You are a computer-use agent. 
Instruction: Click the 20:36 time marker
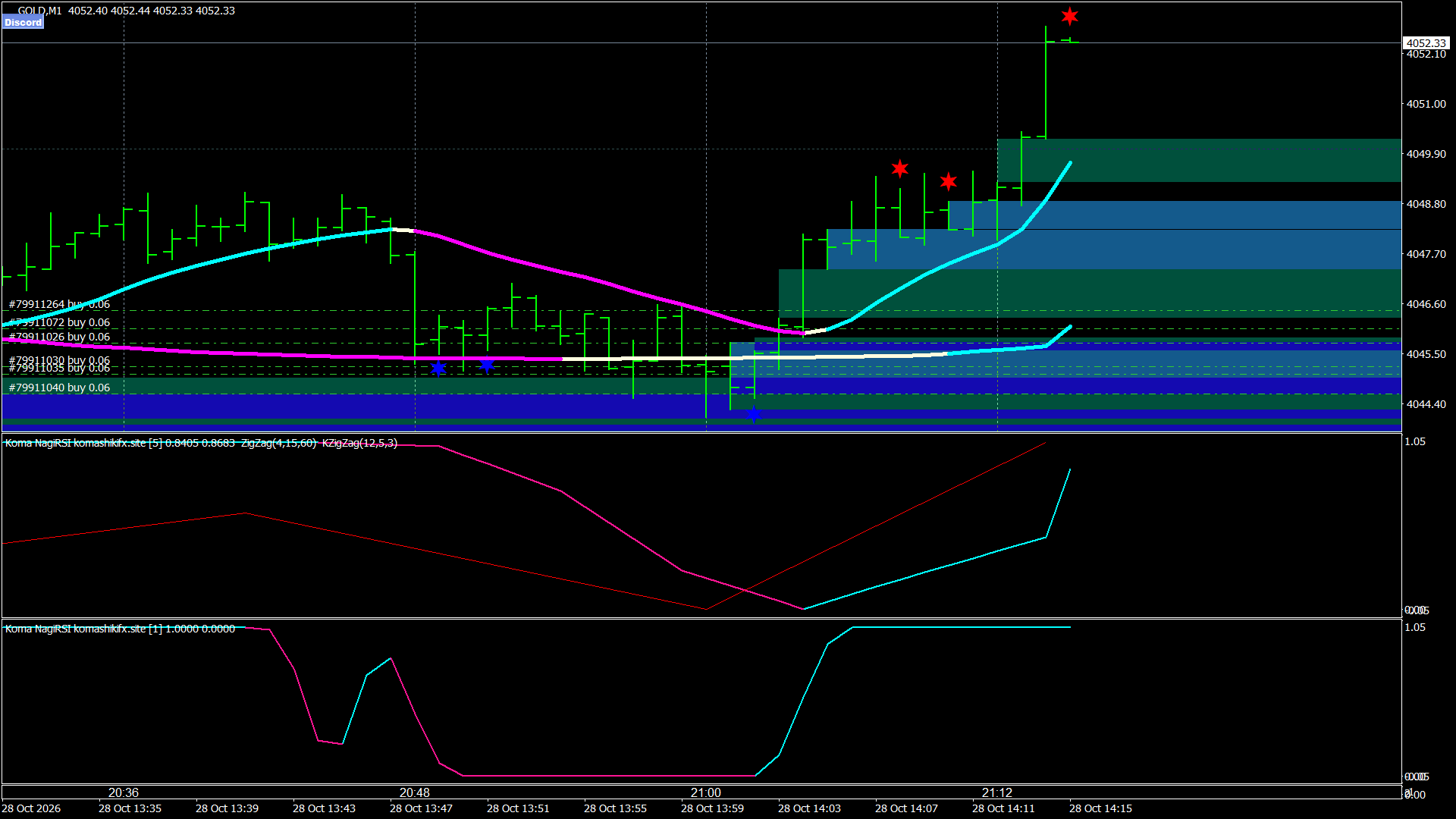124,792
